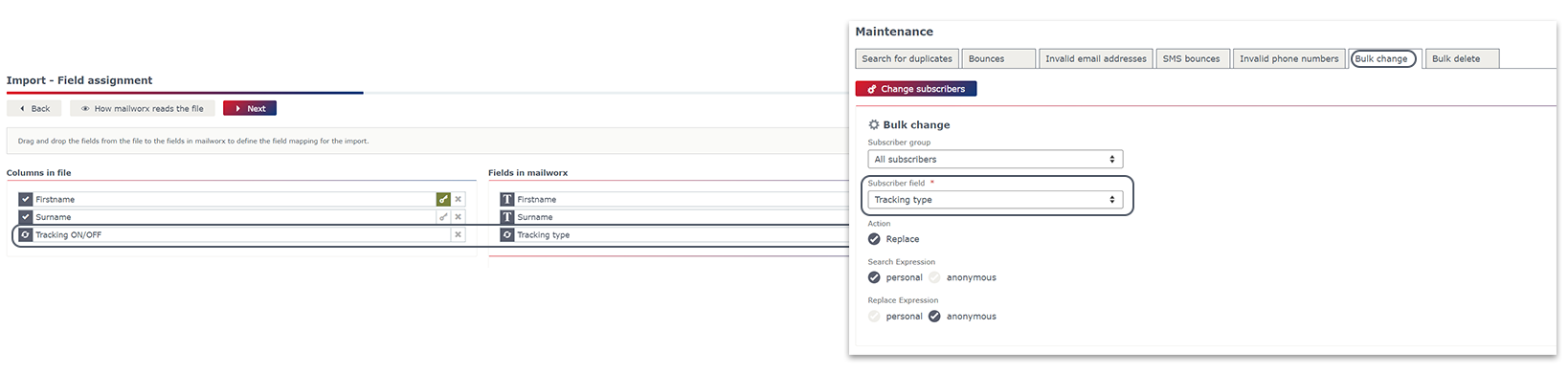Remove the Surname column with X icon
The image size is (1568, 373).
(459, 217)
